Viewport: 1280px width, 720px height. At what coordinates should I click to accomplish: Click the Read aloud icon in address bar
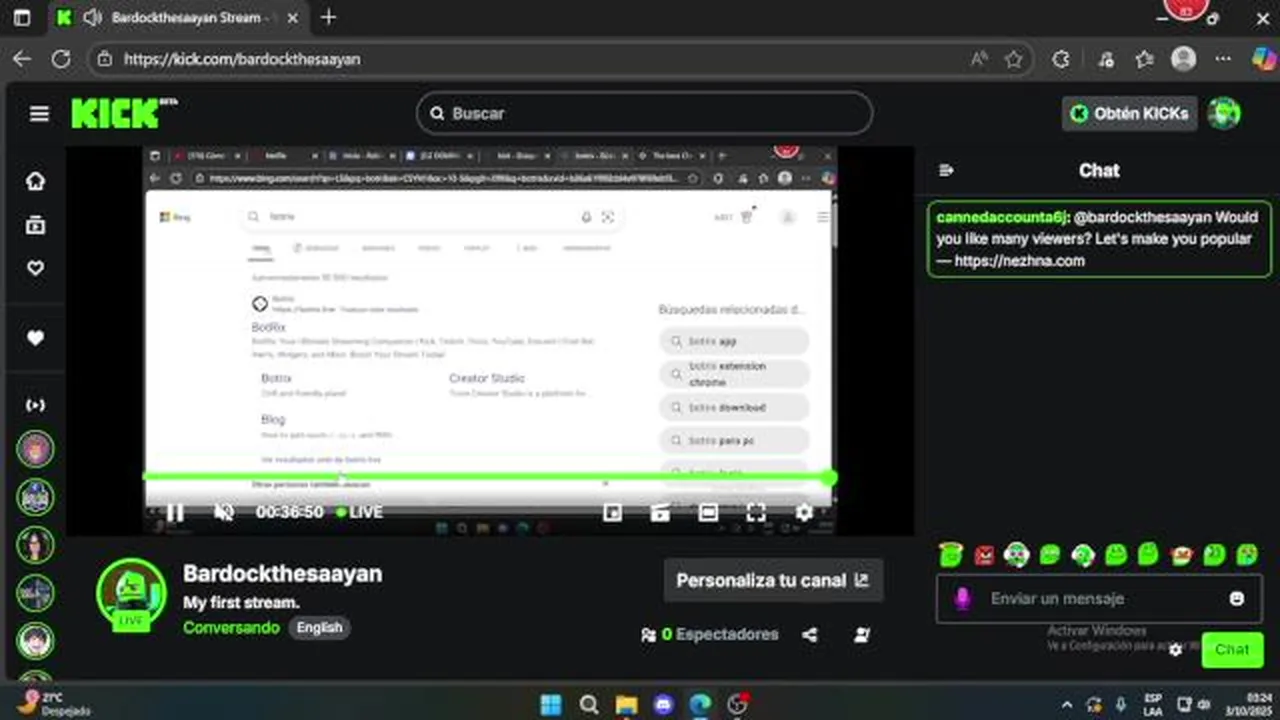tap(979, 59)
